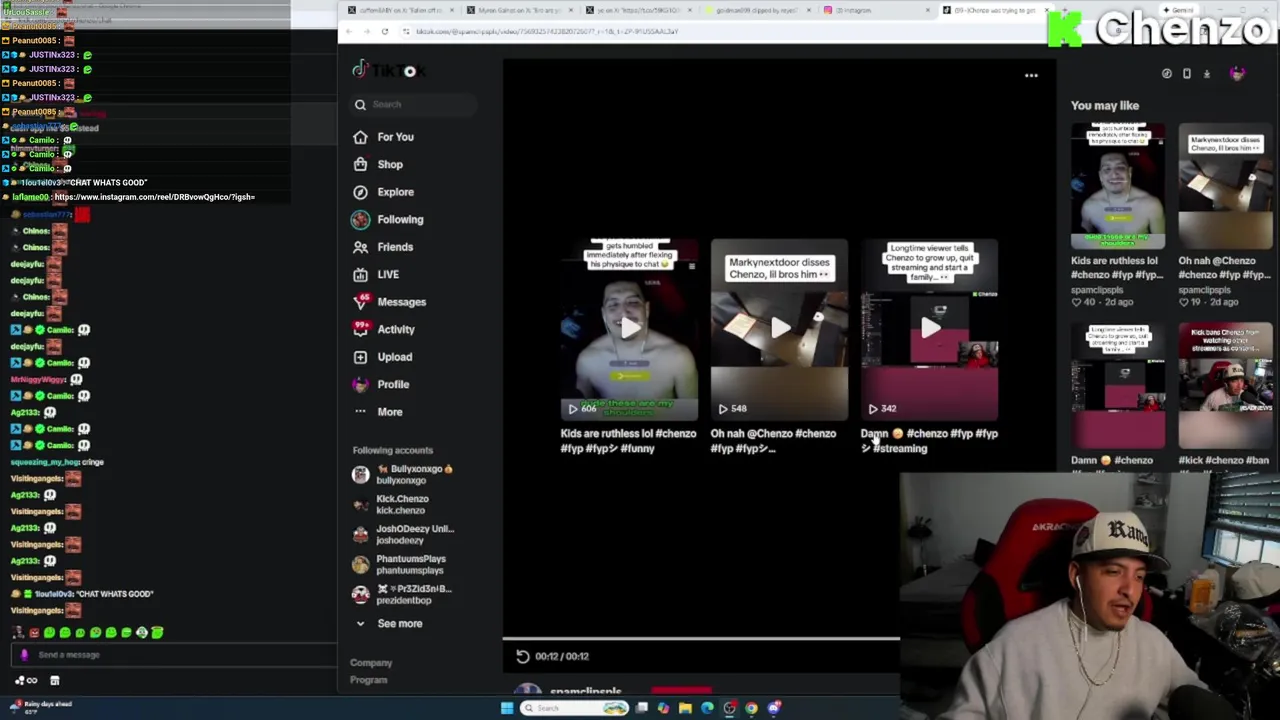
Task: Open the Windows Start menu
Action: click(507, 708)
